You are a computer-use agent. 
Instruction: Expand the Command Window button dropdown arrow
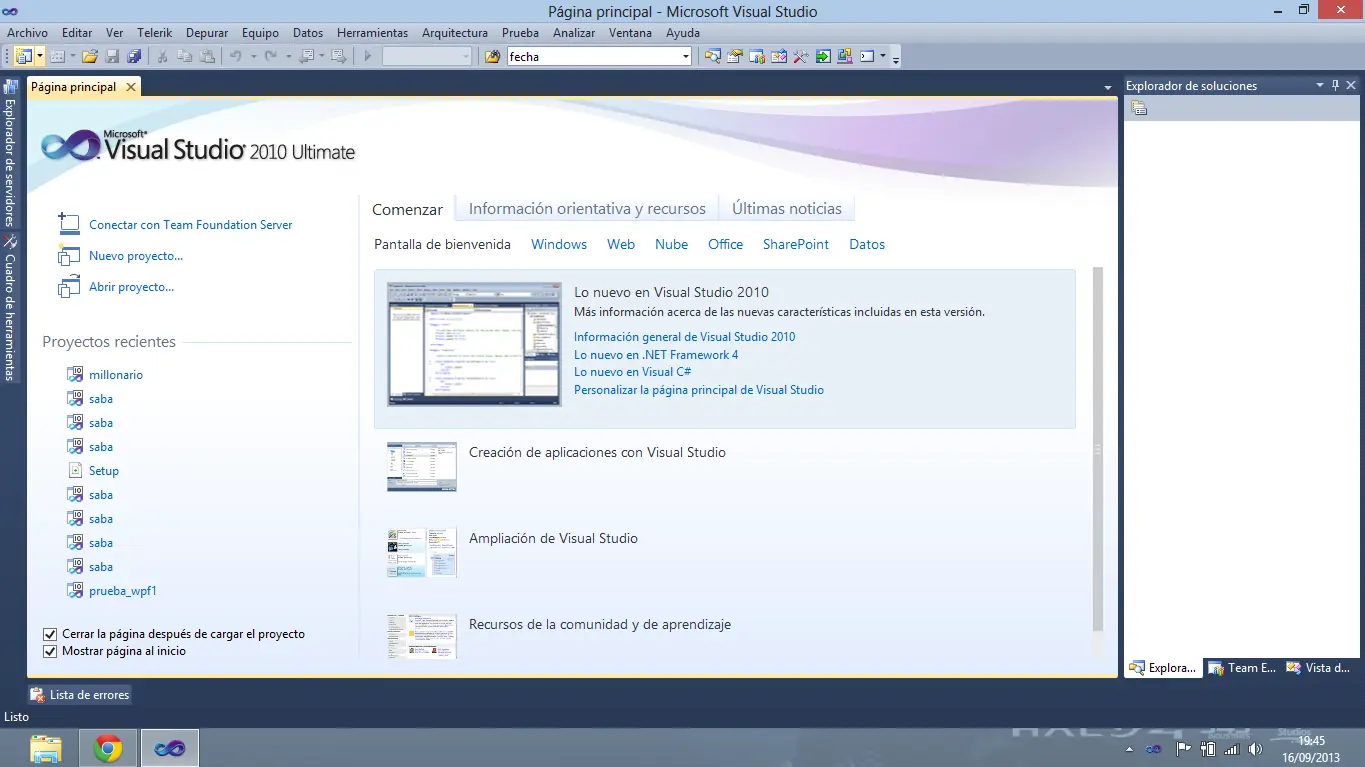(883, 57)
